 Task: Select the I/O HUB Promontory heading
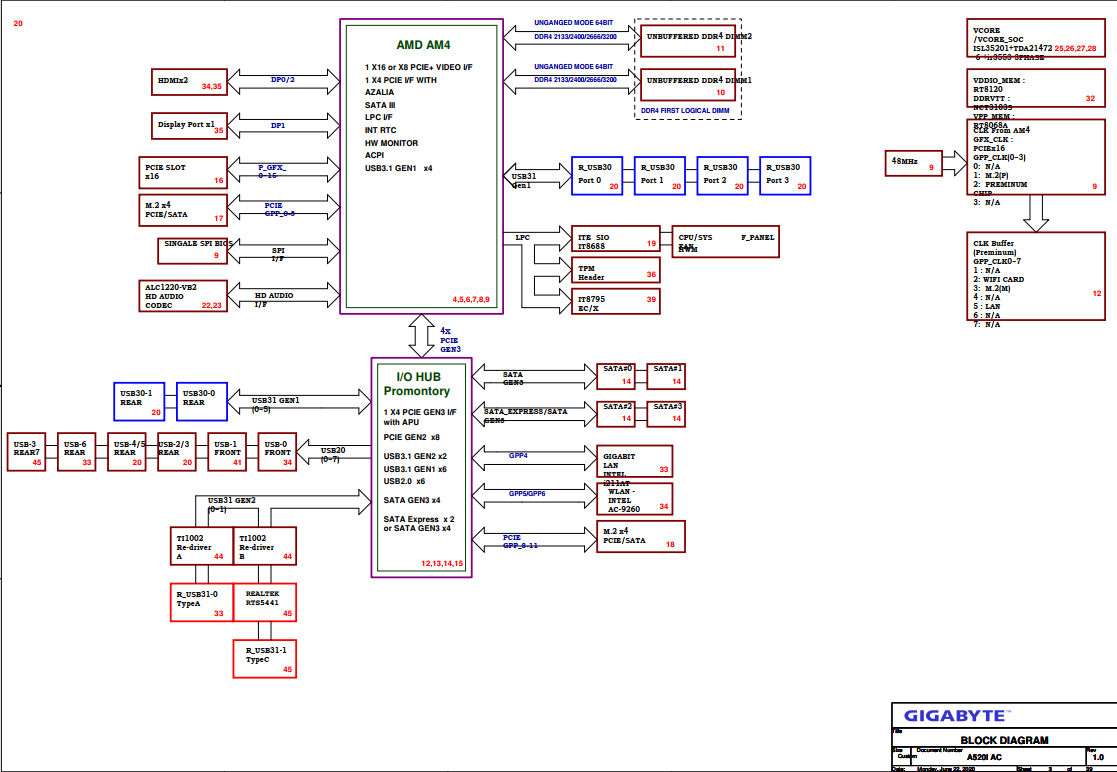[417, 384]
